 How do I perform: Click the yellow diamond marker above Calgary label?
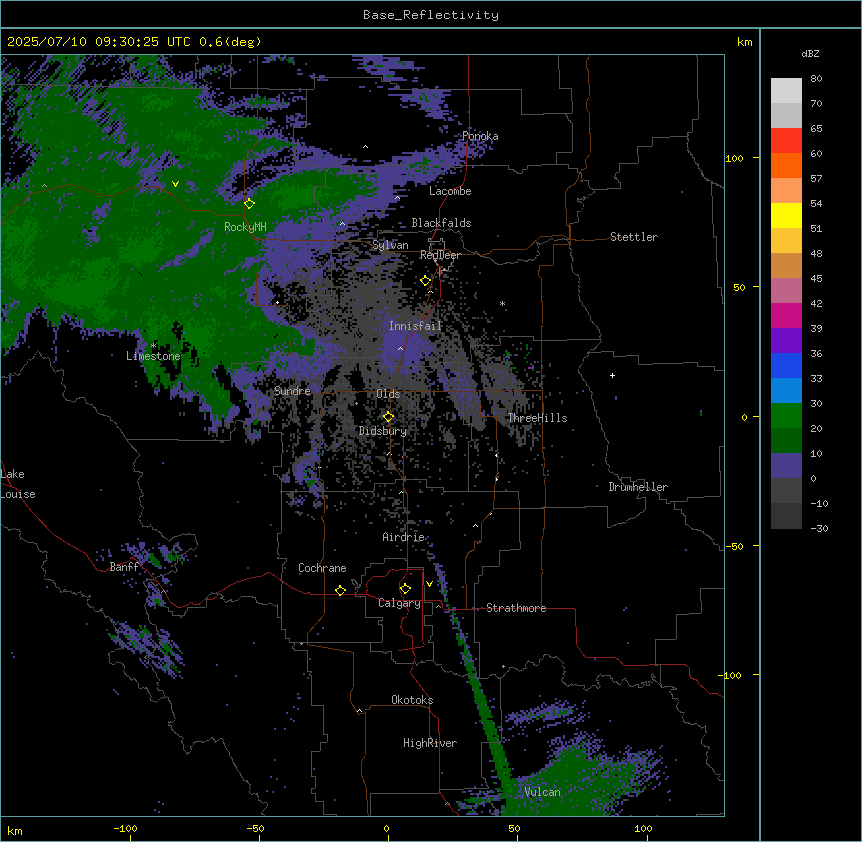pyautogui.click(x=405, y=589)
